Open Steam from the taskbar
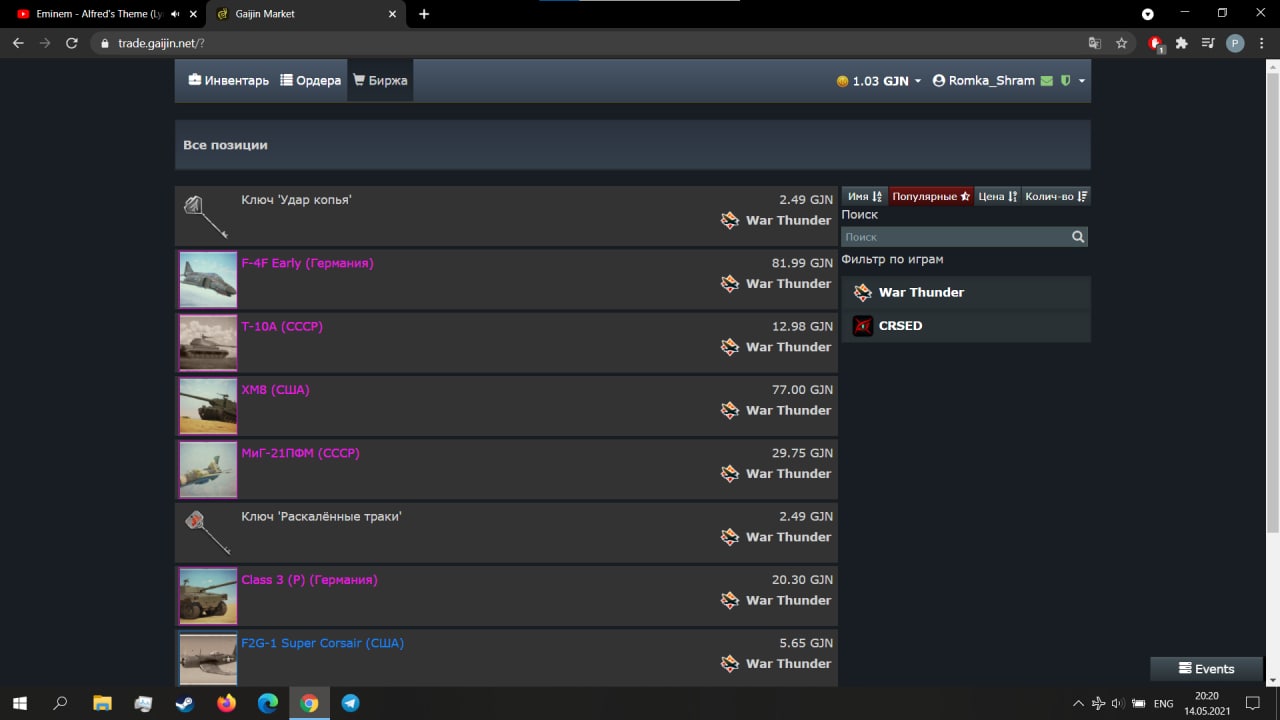1280x720 pixels. pyautogui.click(x=185, y=703)
